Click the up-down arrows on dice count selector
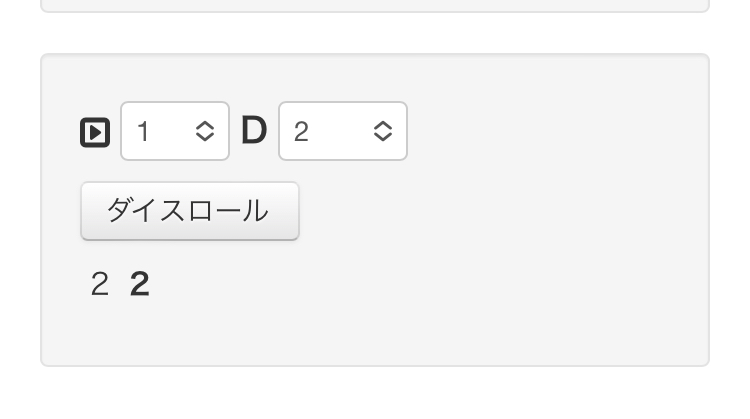The image size is (750, 419). coord(205,131)
